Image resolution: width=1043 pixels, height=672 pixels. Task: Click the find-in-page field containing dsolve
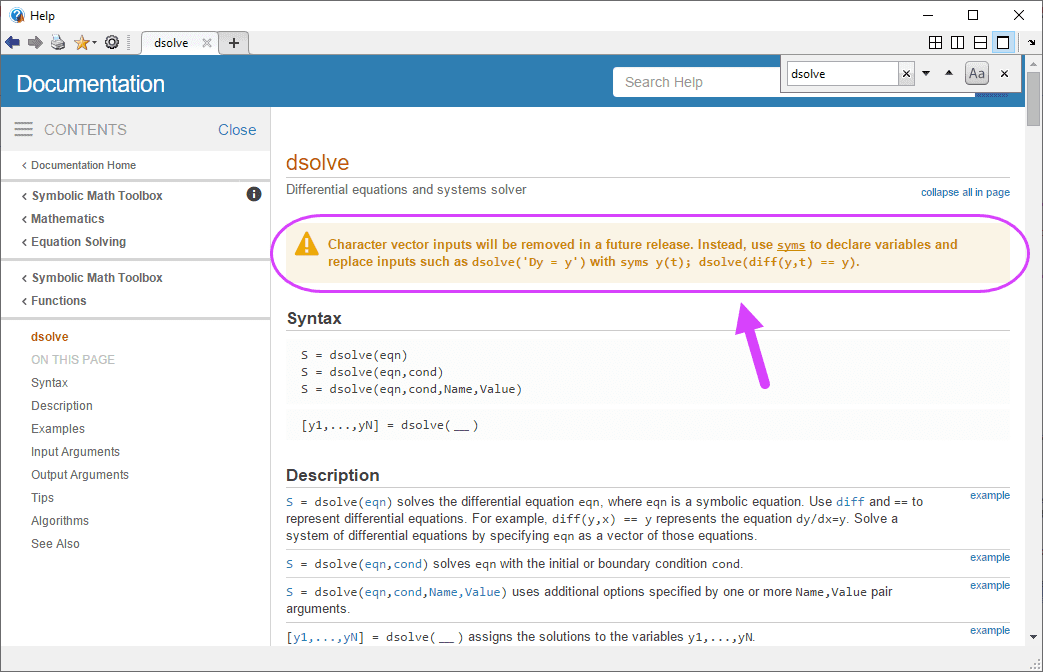click(842, 74)
